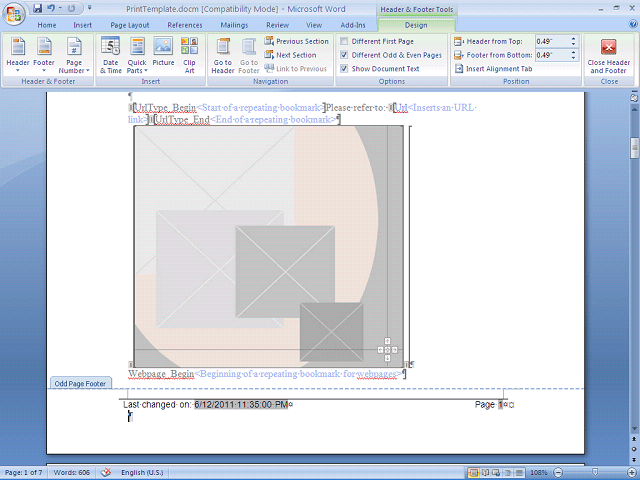
Task: Open proofing errors status icon
Action: tap(106, 473)
